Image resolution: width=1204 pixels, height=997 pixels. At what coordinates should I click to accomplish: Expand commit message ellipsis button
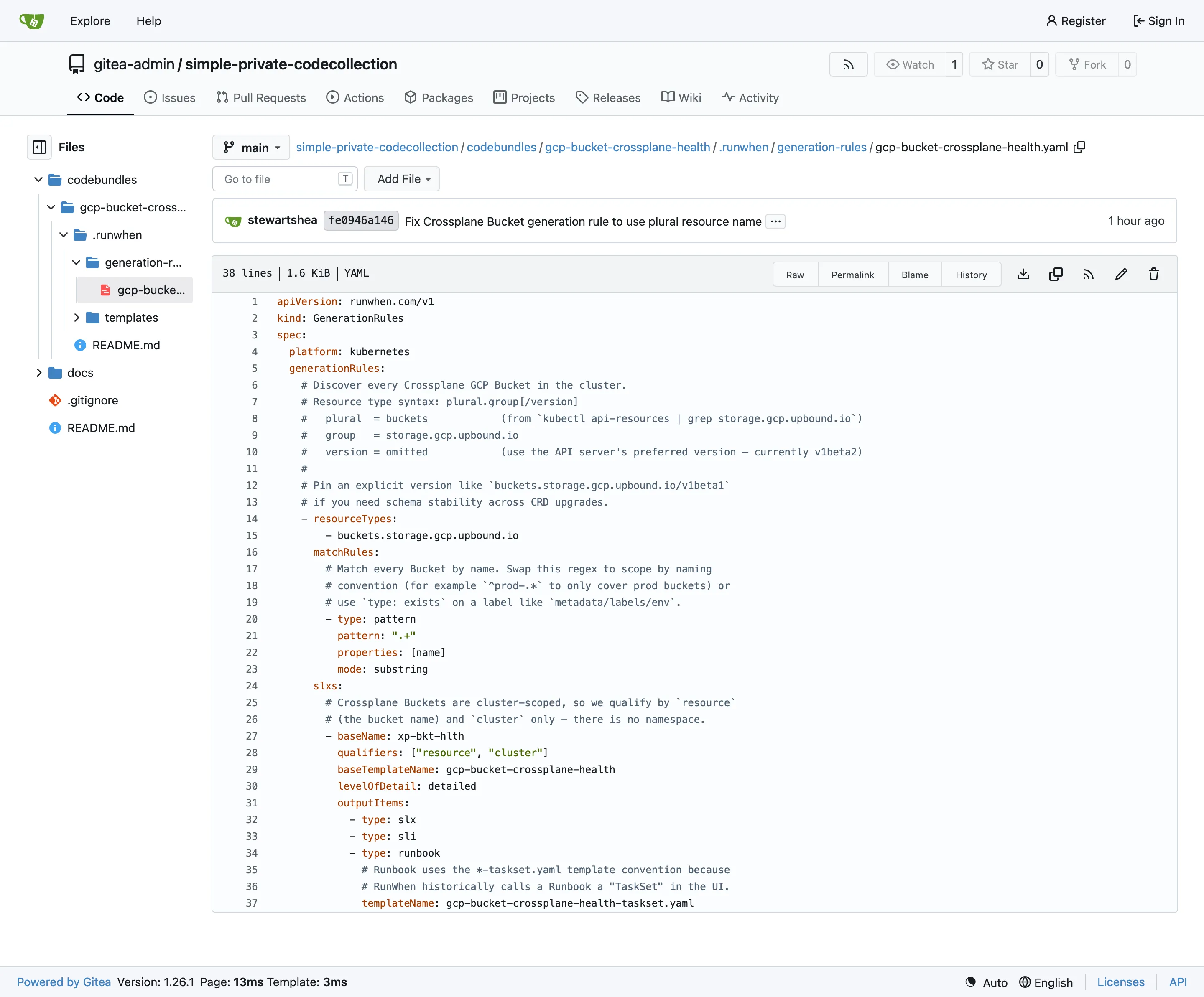pos(776,221)
